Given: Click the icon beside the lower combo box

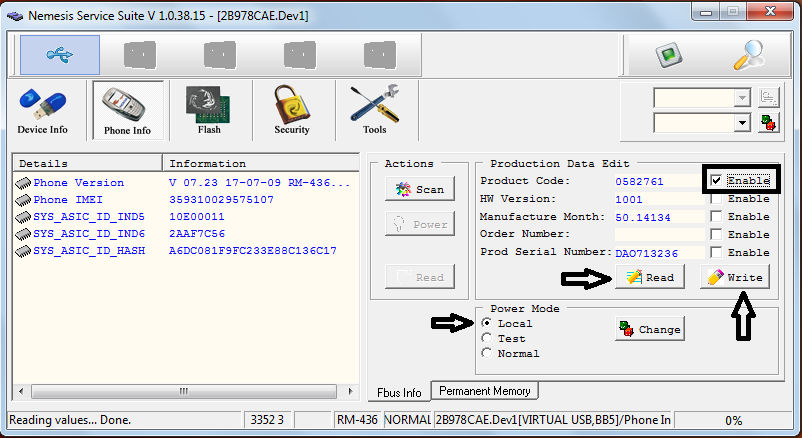Looking at the screenshot, I should (x=769, y=123).
